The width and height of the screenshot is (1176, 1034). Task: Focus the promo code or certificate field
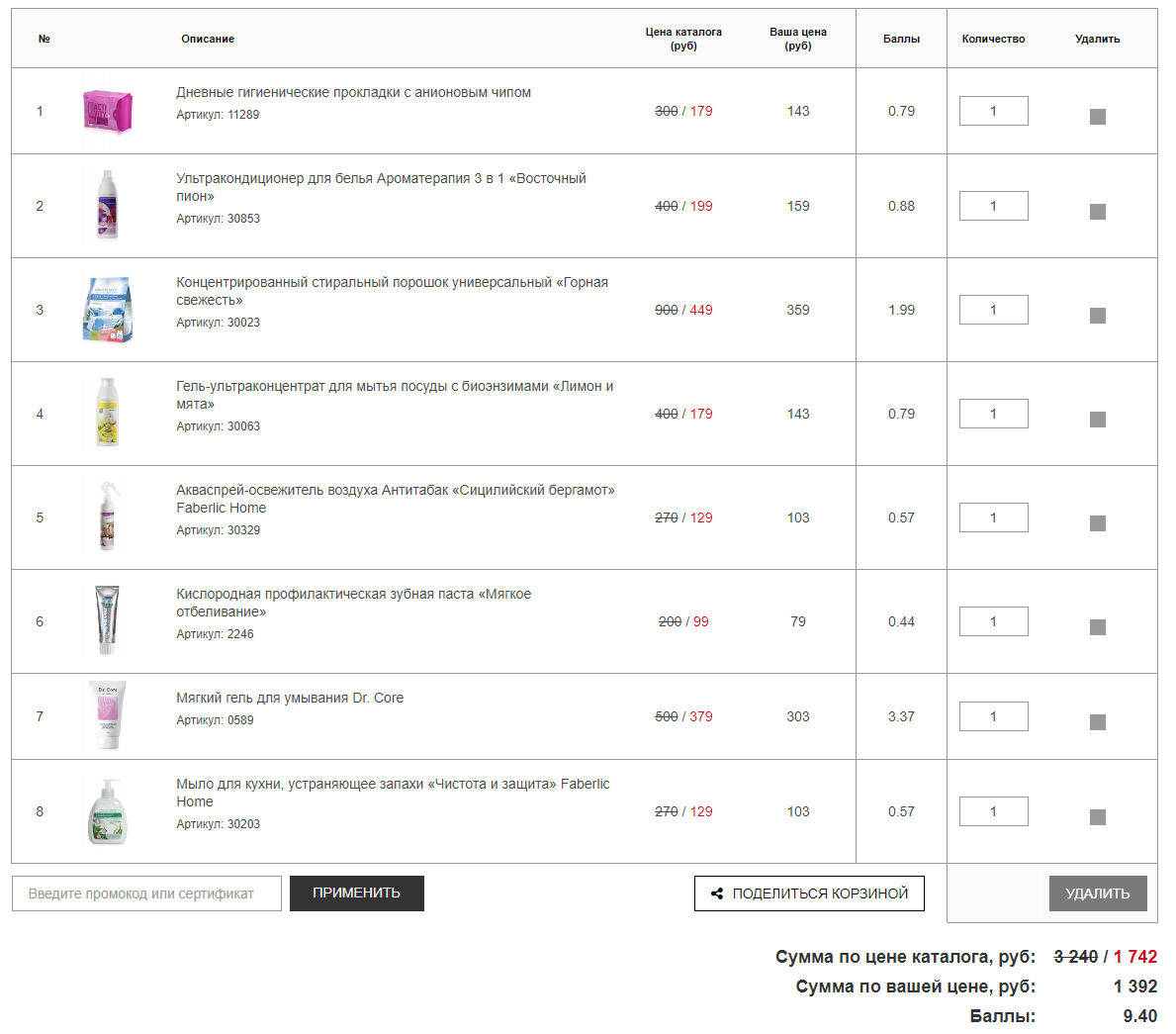[x=147, y=893]
